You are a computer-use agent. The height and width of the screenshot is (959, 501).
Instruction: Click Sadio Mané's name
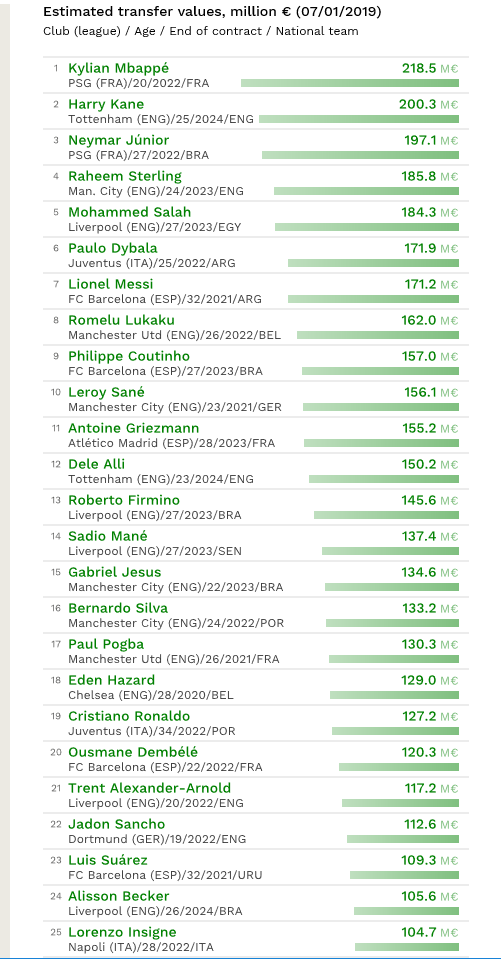click(108, 536)
